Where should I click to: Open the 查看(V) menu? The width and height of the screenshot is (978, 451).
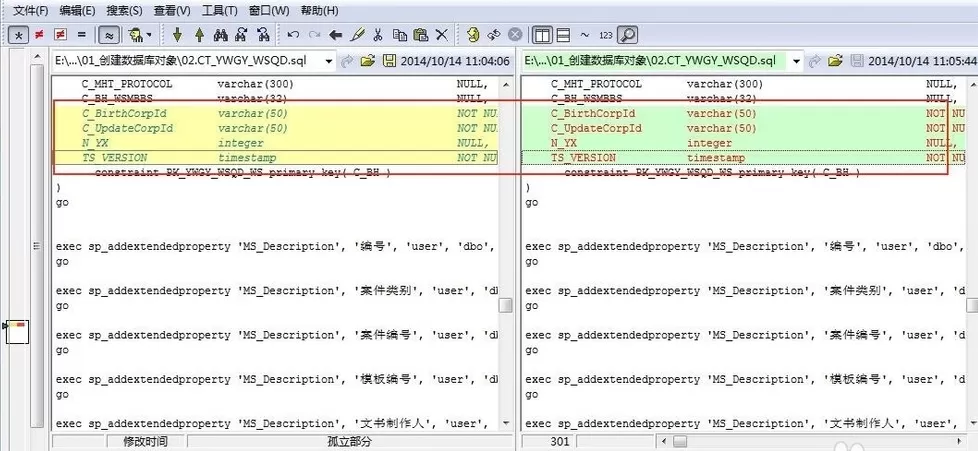click(172, 11)
